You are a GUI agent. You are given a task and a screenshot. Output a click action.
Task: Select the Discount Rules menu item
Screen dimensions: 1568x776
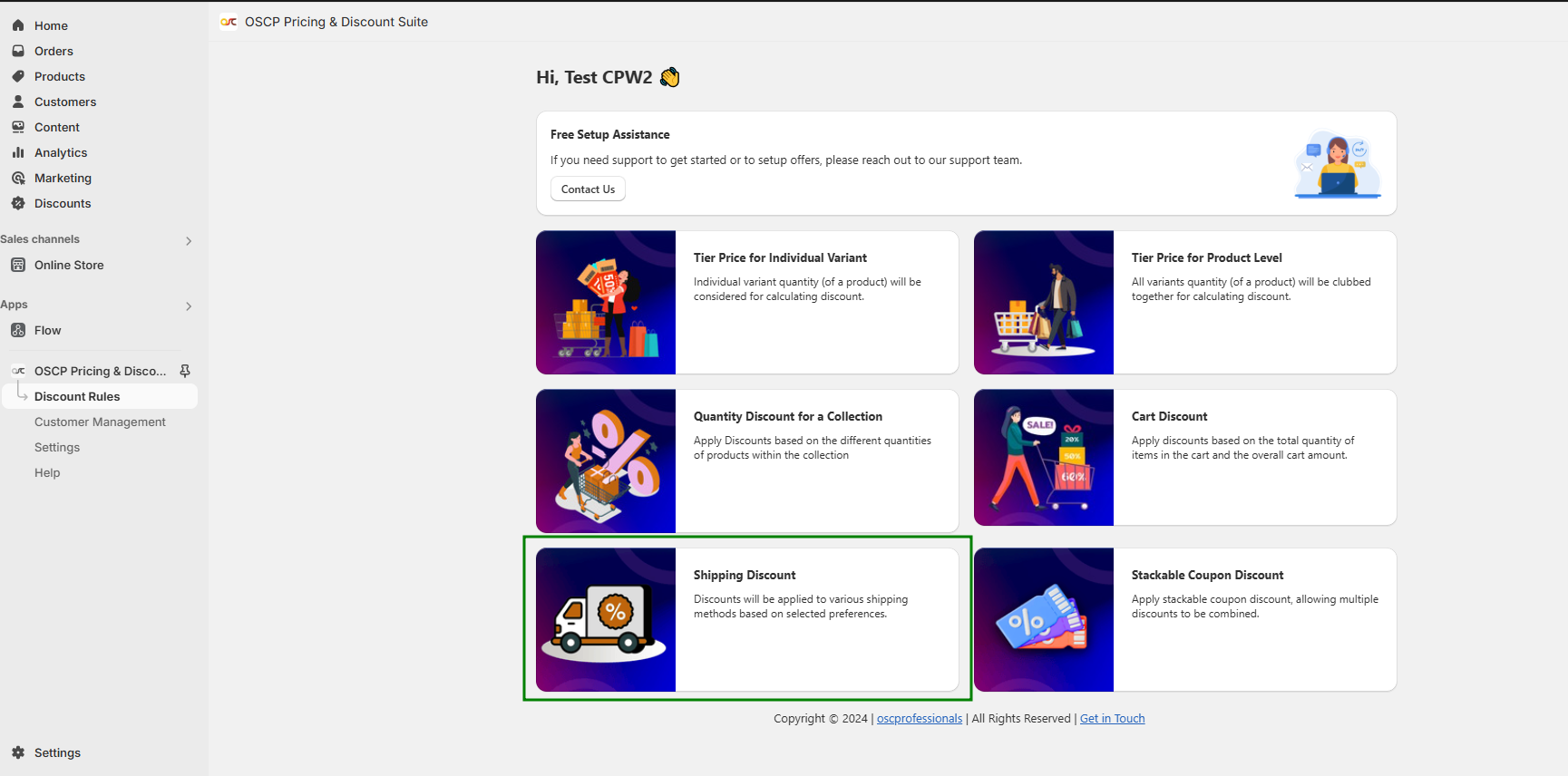77,396
